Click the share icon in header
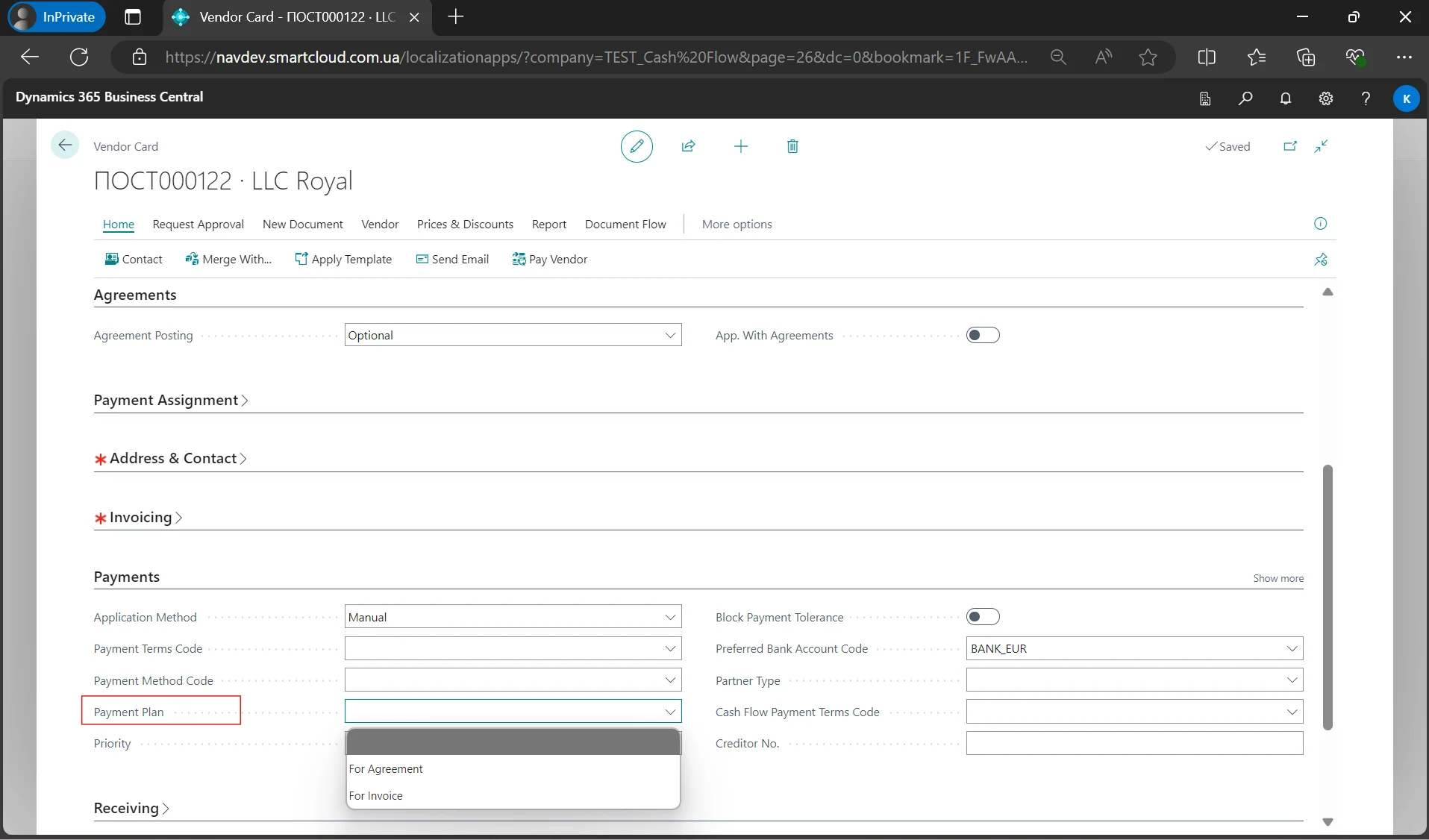 coord(688,146)
